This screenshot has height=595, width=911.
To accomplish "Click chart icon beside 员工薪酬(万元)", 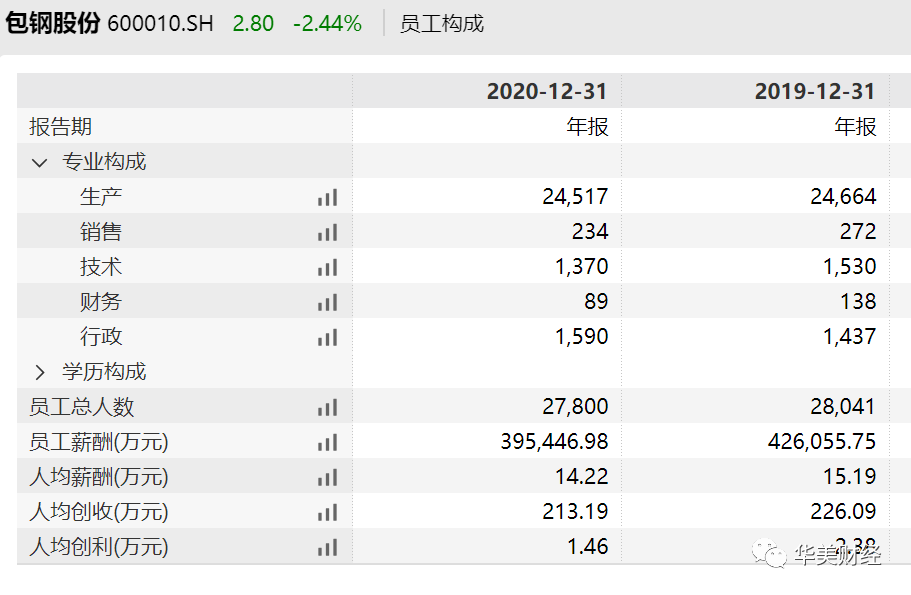I will pyautogui.click(x=328, y=442).
